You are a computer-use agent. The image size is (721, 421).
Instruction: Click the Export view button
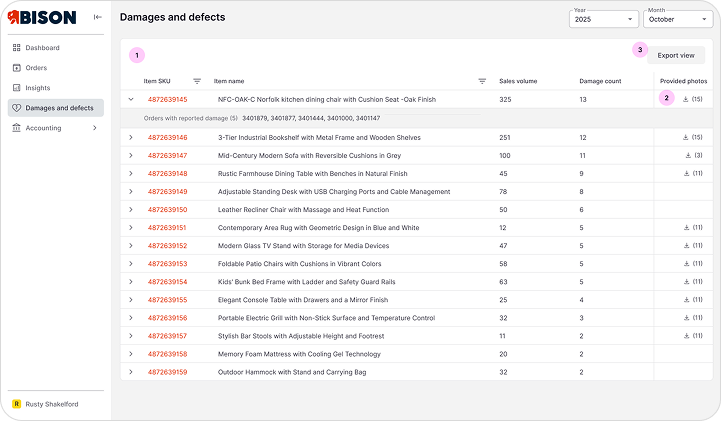(675, 55)
